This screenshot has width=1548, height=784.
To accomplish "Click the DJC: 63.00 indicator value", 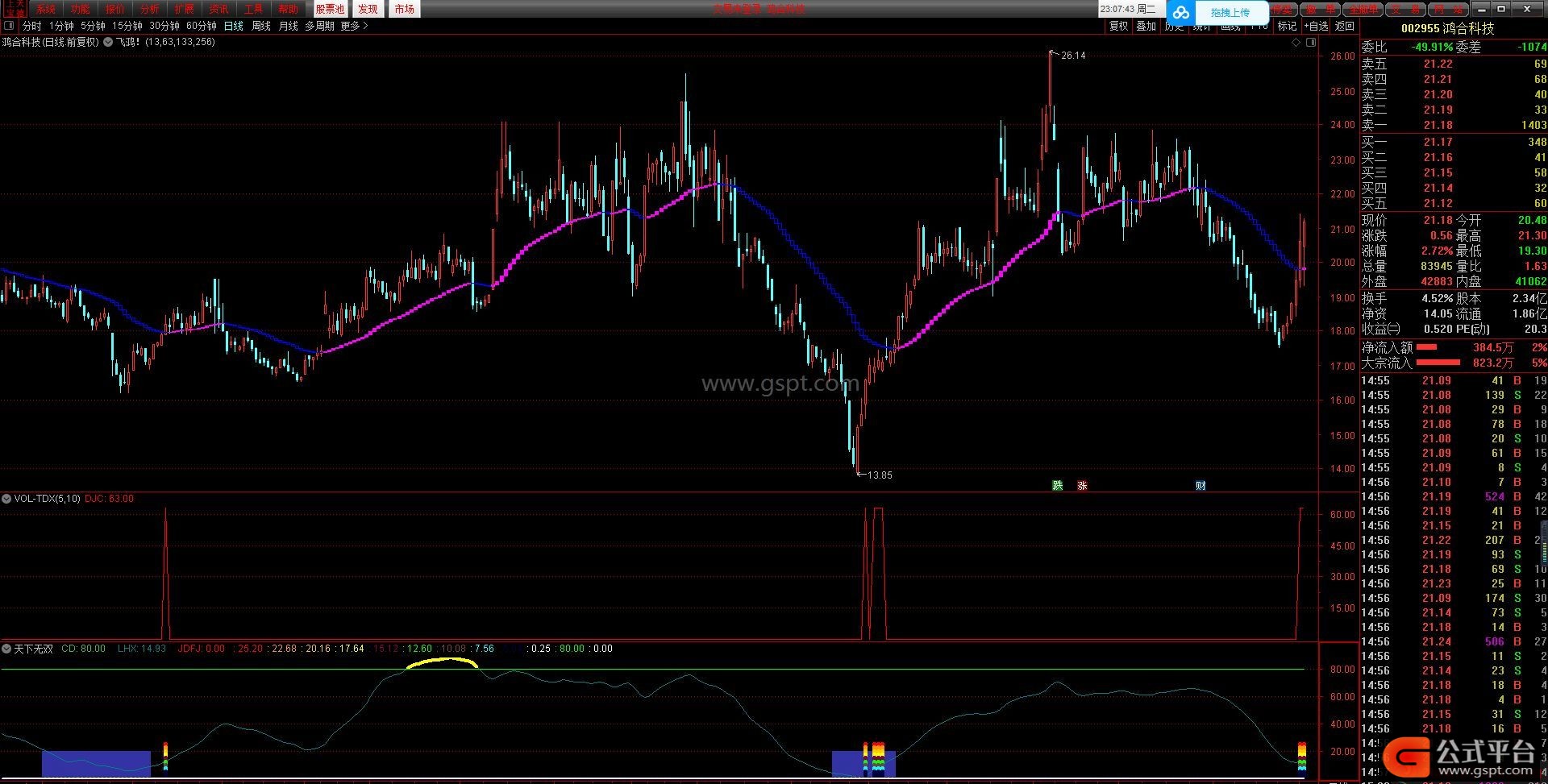I will [x=109, y=499].
